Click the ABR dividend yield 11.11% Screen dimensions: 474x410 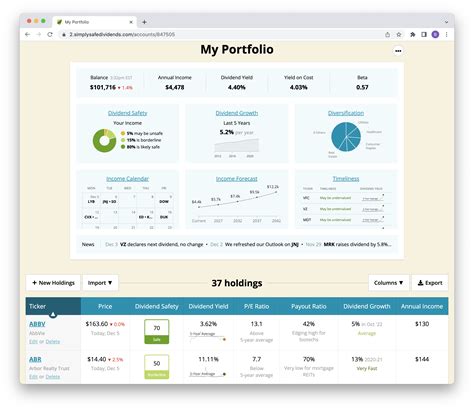(x=208, y=359)
